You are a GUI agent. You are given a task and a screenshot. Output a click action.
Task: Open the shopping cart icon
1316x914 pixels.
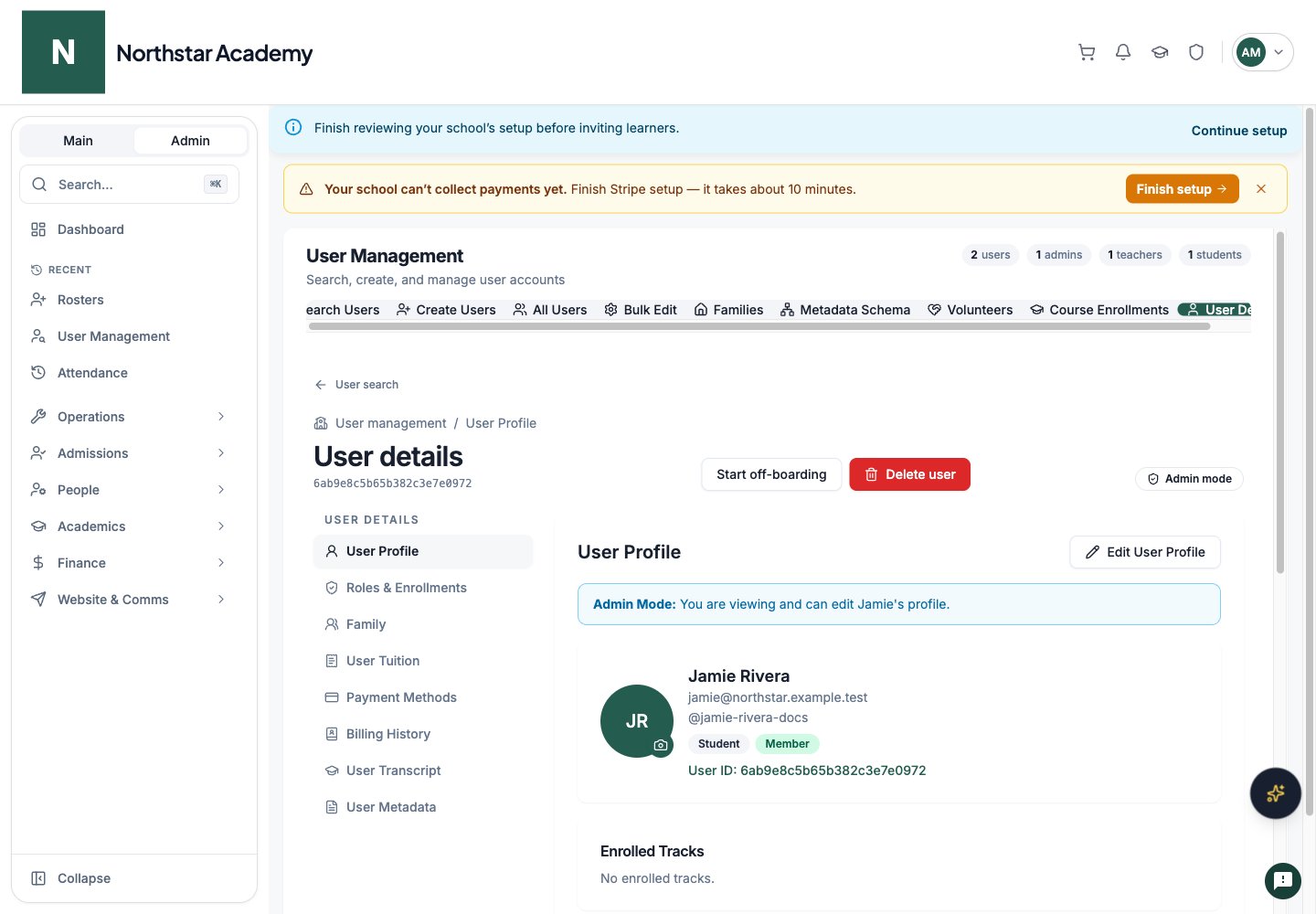[1087, 52]
